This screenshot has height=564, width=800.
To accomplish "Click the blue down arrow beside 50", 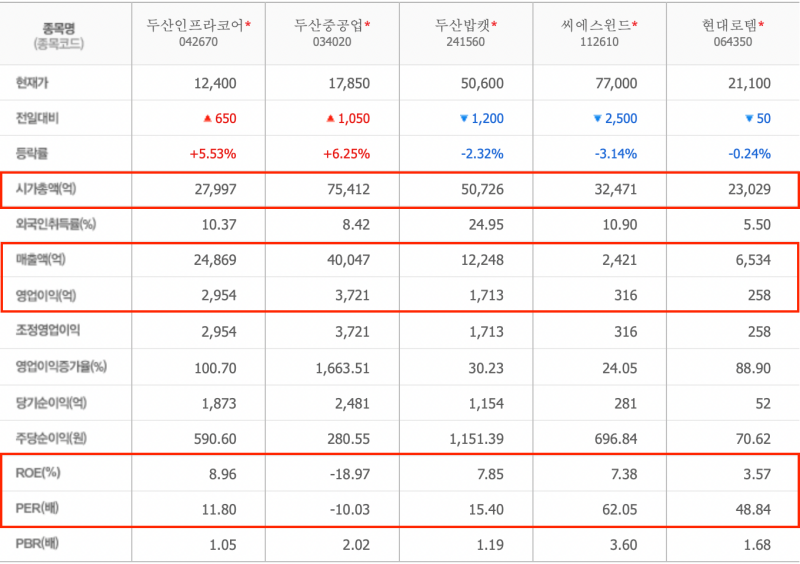I will 749,118.
